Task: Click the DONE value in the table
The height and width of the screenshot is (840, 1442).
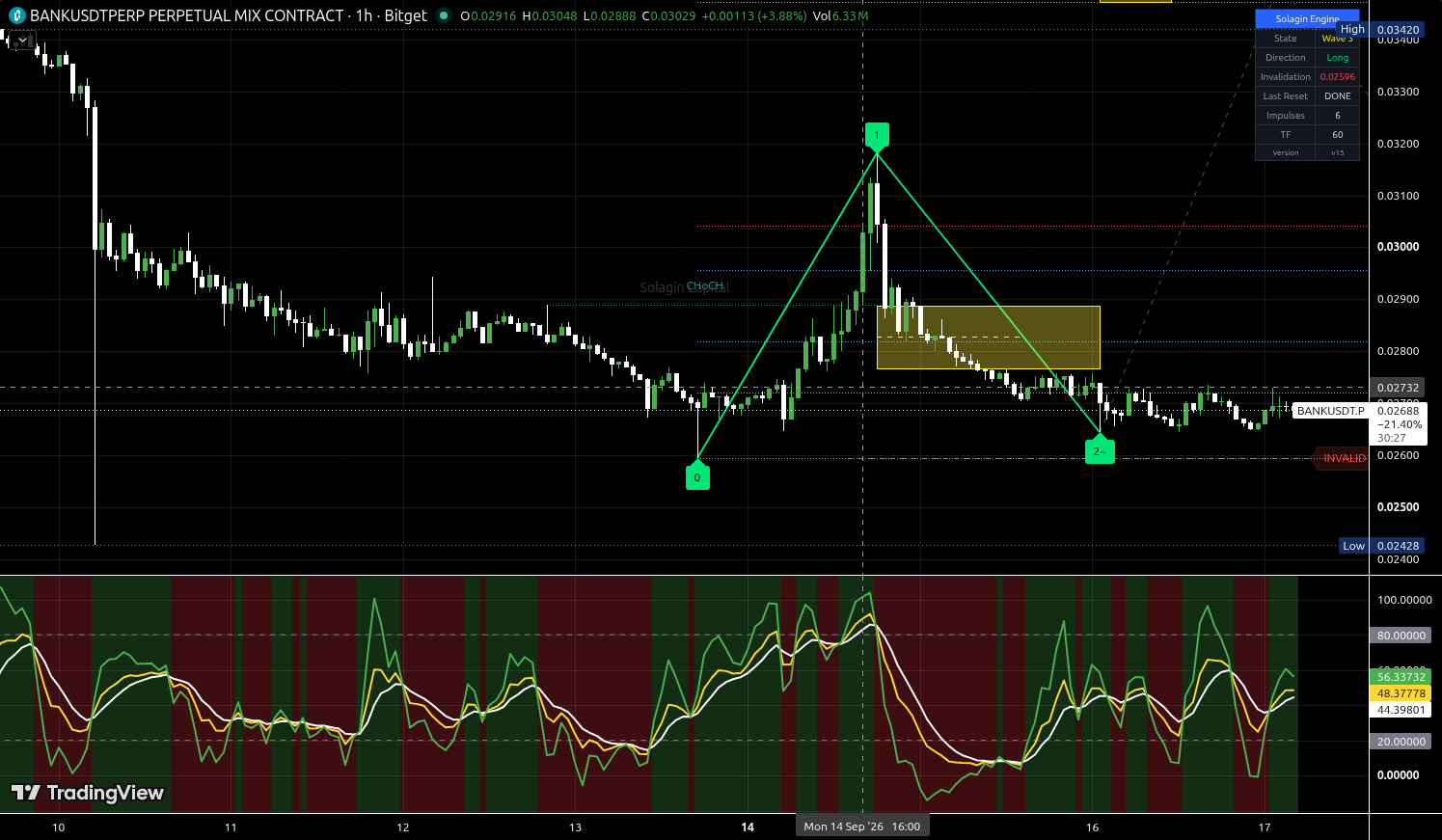Action: coord(1338,96)
